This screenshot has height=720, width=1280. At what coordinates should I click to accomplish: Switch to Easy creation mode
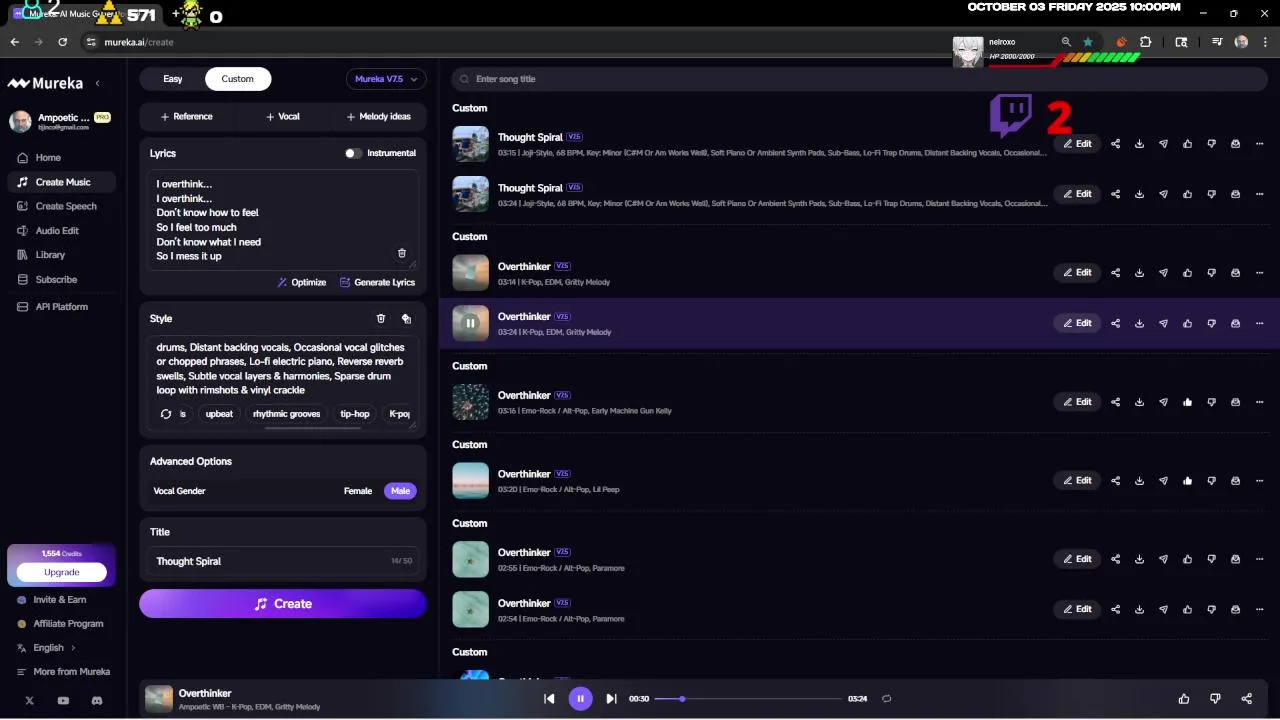(173, 79)
